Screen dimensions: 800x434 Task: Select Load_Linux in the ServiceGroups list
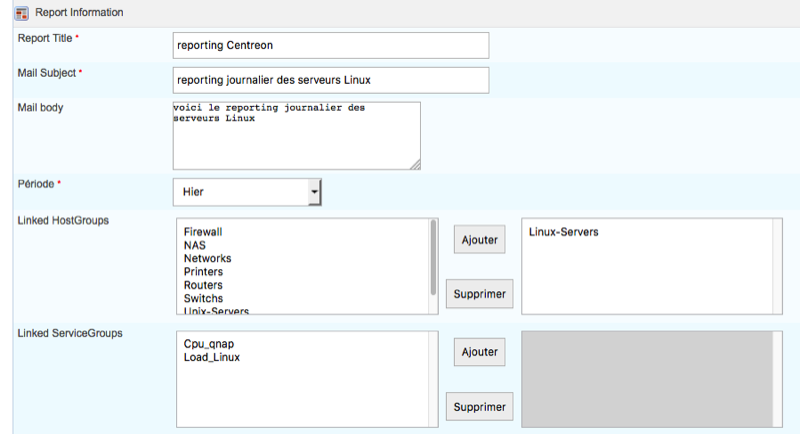coord(212,357)
